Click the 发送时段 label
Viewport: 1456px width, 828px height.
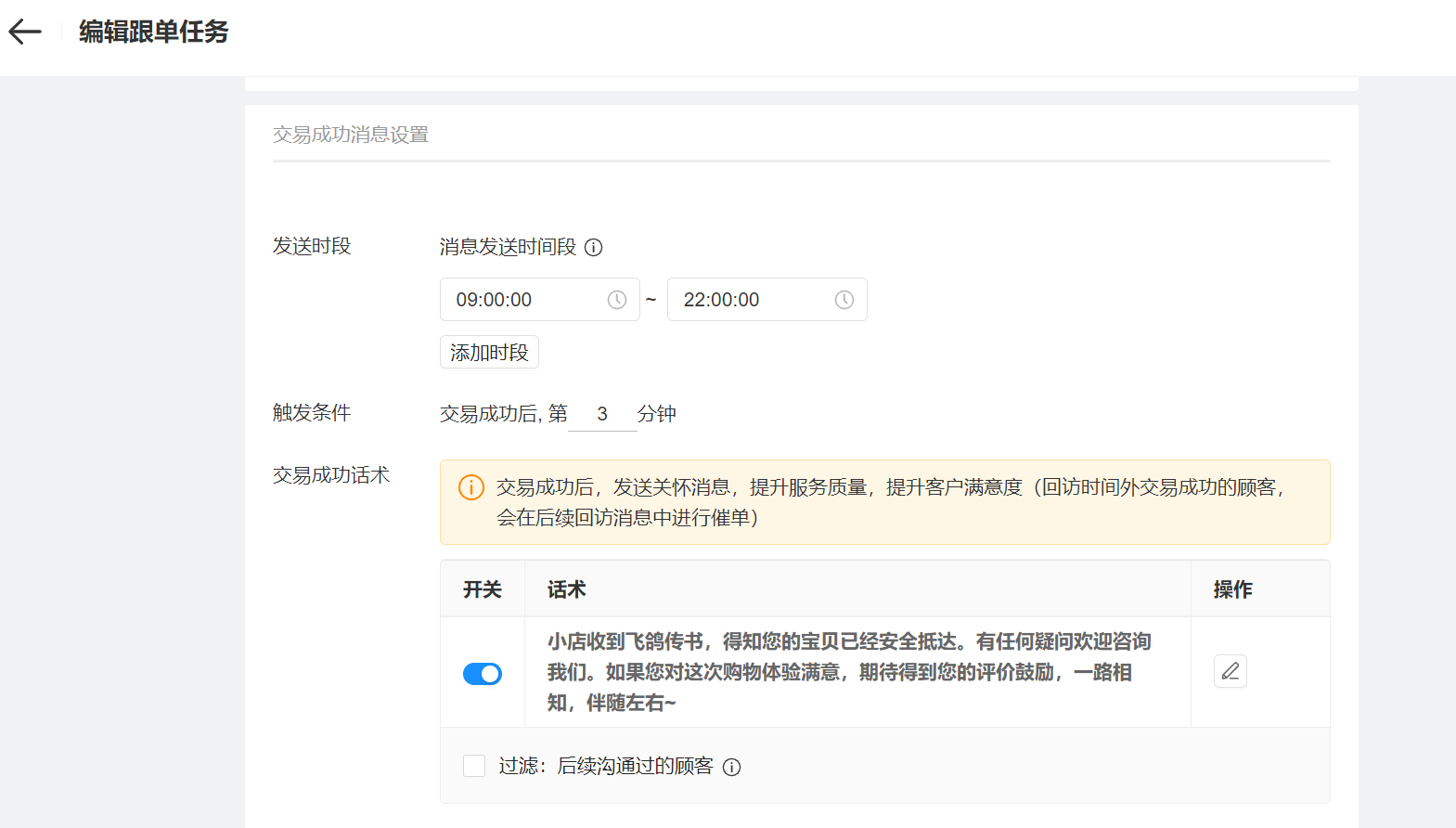coord(312,246)
